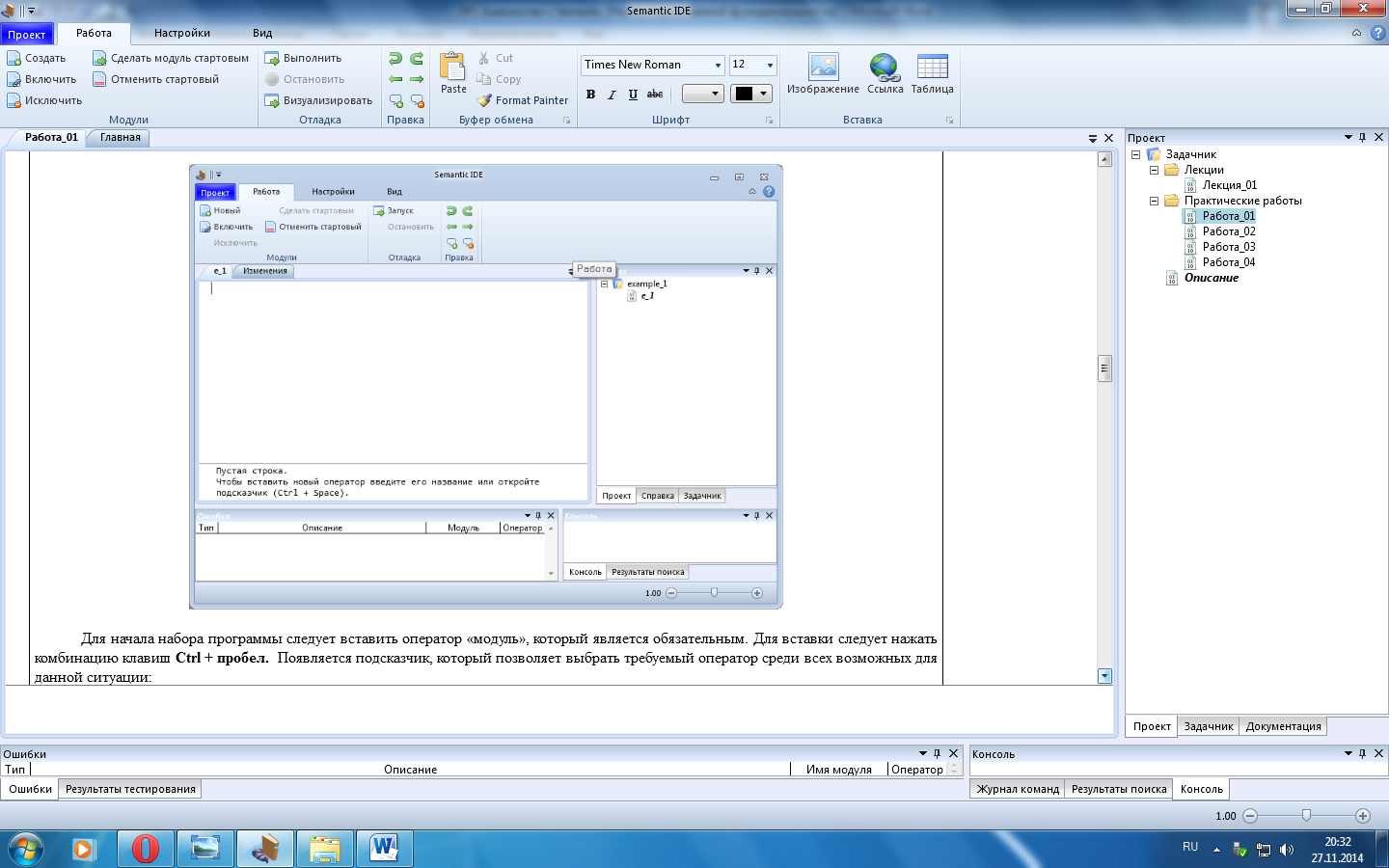Image resolution: width=1389 pixels, height=868 pixels.
Task: Open Word from the taskbar
Action: (x=384, y=849)
